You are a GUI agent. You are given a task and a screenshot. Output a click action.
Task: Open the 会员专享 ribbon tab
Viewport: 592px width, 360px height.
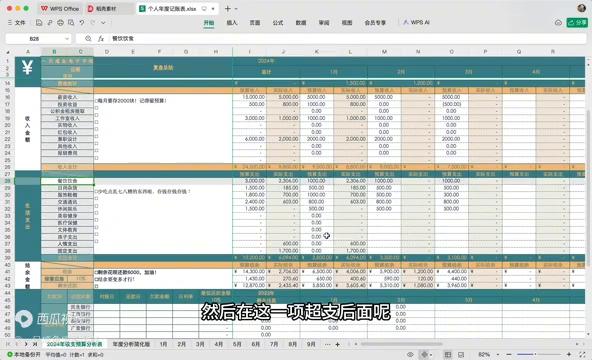(x=375, y=23)
